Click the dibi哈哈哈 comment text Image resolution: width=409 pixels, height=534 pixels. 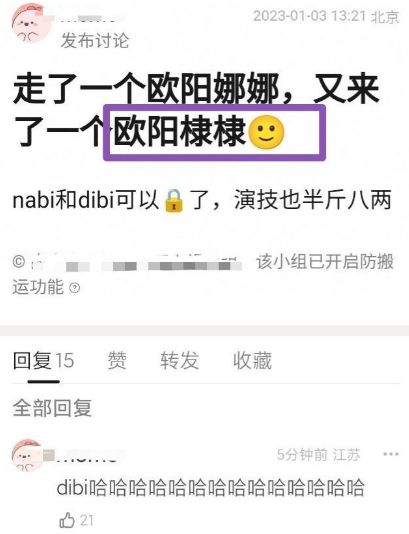coord(210,487)
